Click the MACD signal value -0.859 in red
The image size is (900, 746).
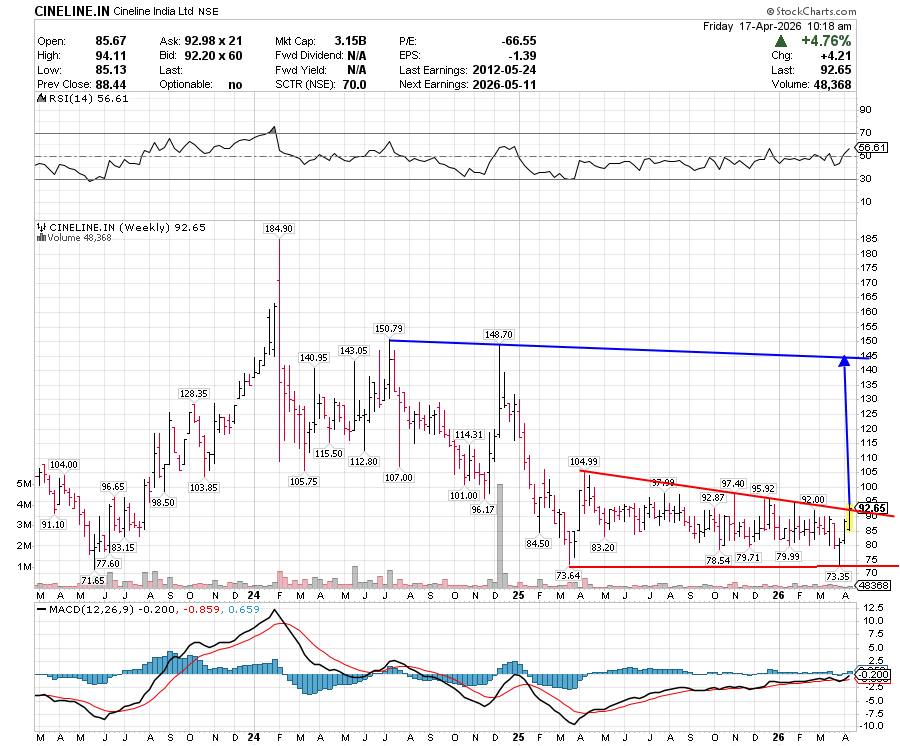[x=203, y=609]
